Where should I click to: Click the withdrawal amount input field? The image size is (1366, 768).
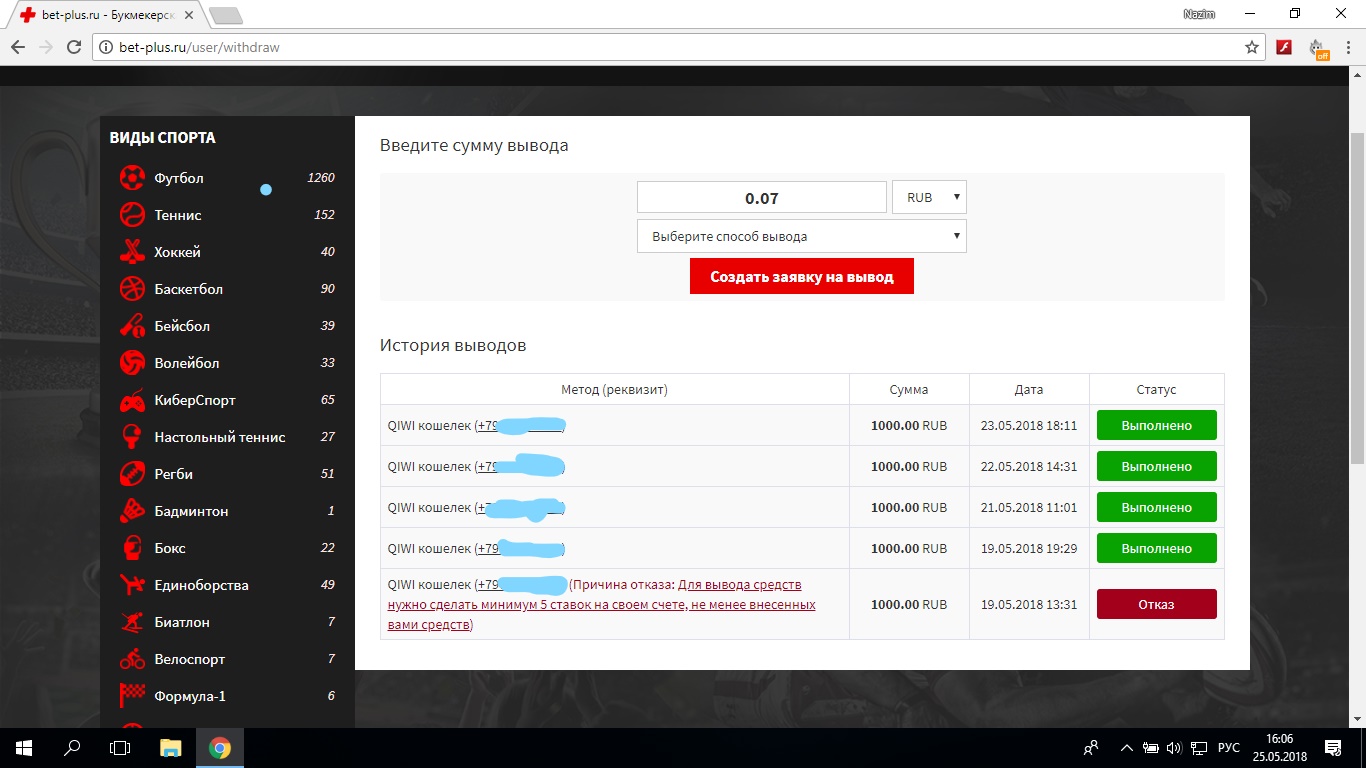tap(761, 197)
